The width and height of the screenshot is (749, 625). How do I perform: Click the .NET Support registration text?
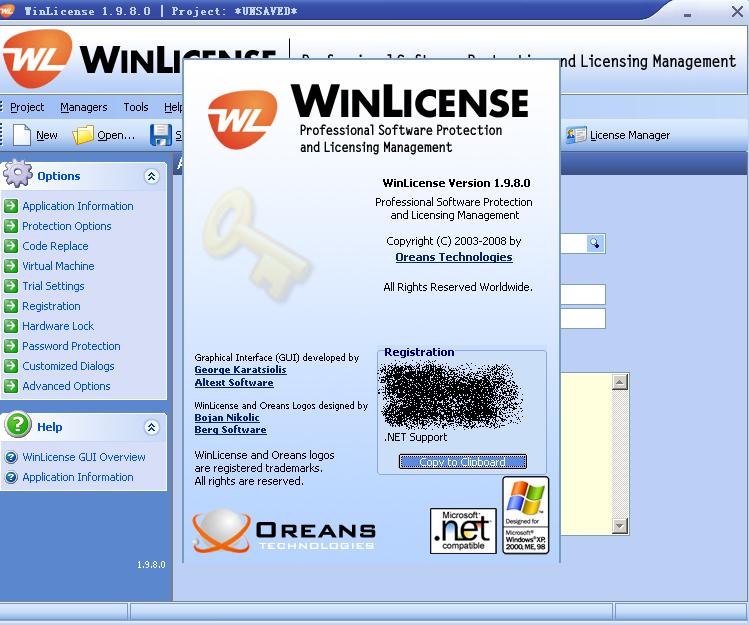(415, 437)
